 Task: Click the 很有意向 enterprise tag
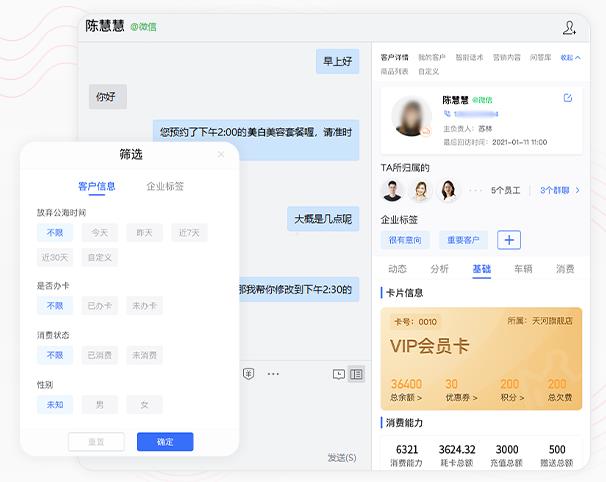(405, 240)
